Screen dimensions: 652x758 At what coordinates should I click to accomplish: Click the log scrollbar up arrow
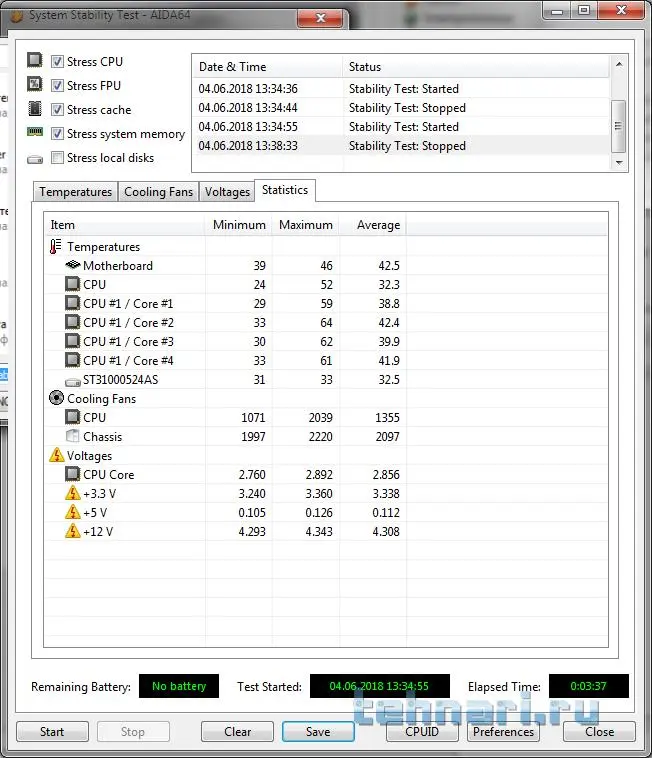pos(619,64)
